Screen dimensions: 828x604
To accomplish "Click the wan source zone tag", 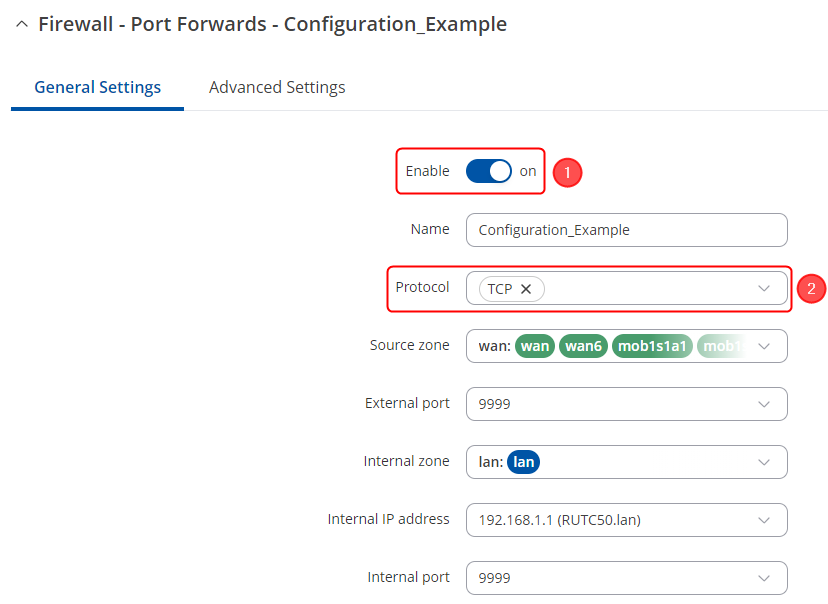I will coord(536,347).
